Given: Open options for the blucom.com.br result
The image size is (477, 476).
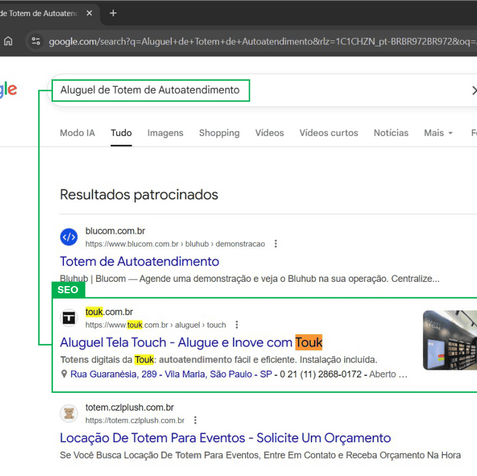Looking at the screenshot, I should click(x=276, y=244).
